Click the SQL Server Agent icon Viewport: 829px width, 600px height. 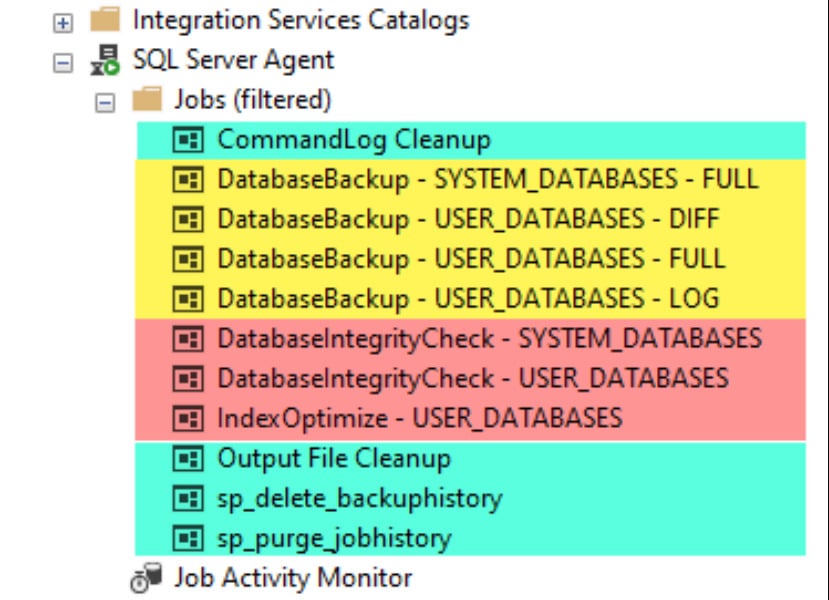click(x=105, y=60)
